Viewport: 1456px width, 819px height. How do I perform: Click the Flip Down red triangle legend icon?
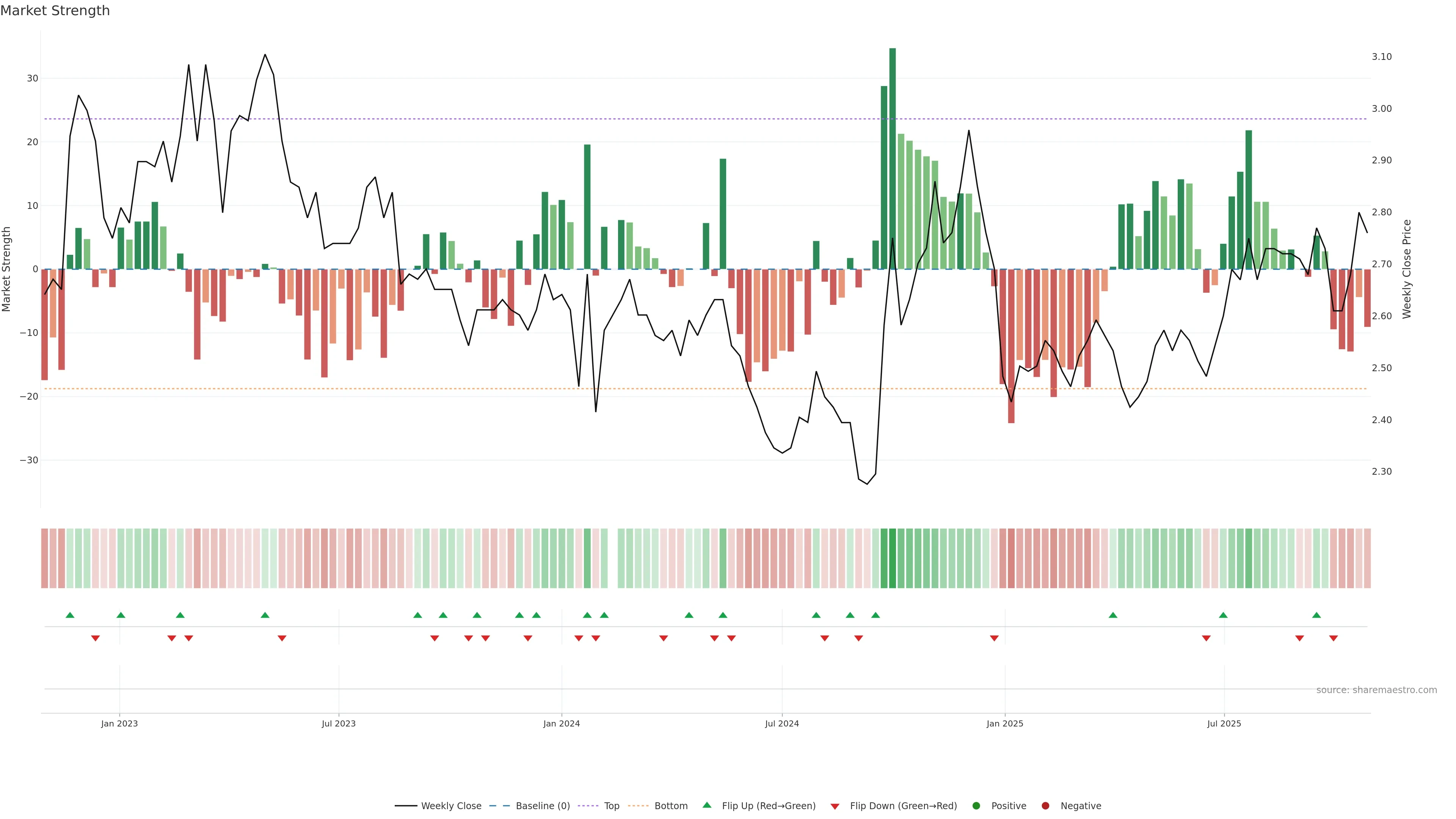835,806
